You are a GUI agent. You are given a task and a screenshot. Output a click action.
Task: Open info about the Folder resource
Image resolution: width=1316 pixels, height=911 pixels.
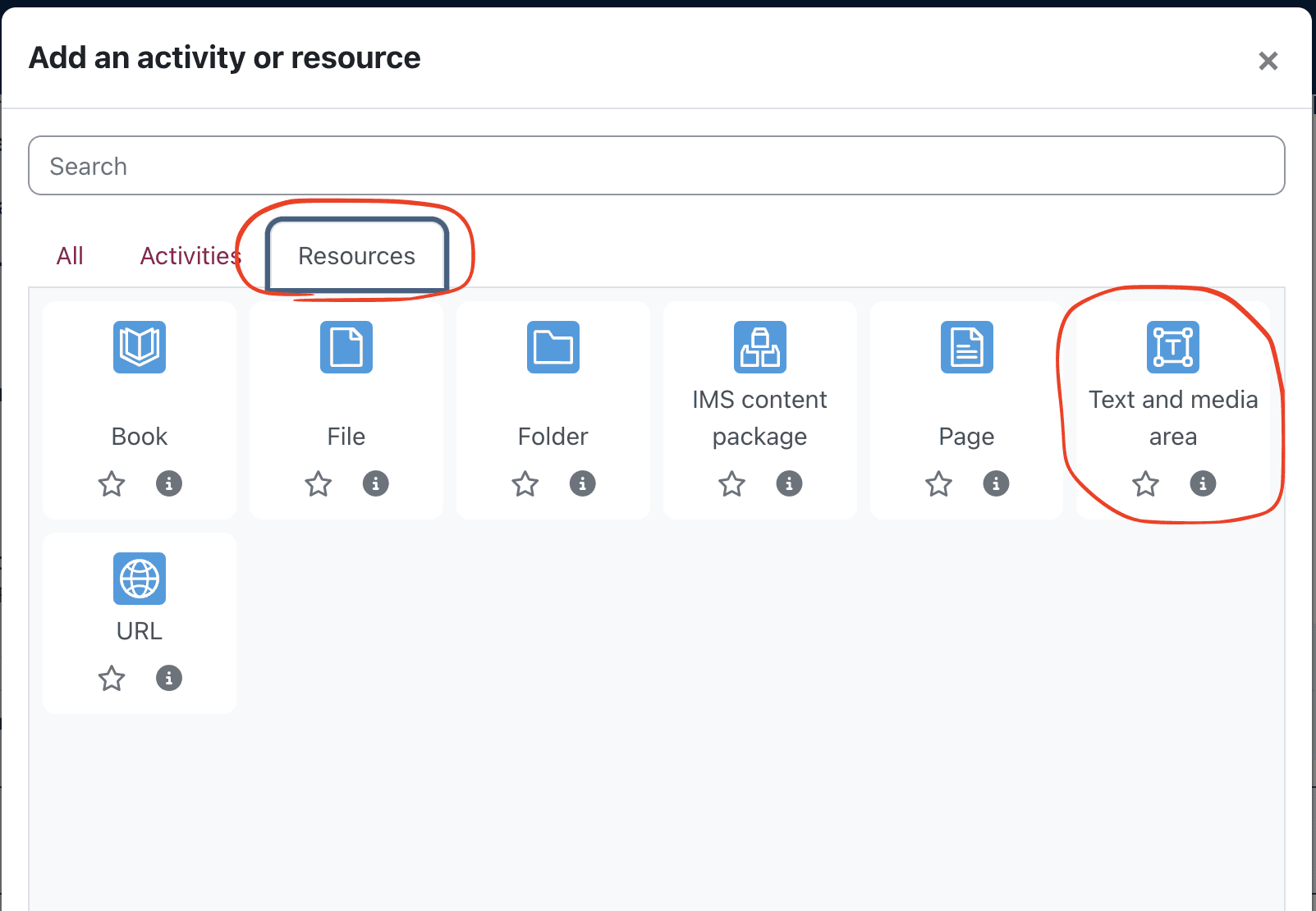tap(583, 483)
